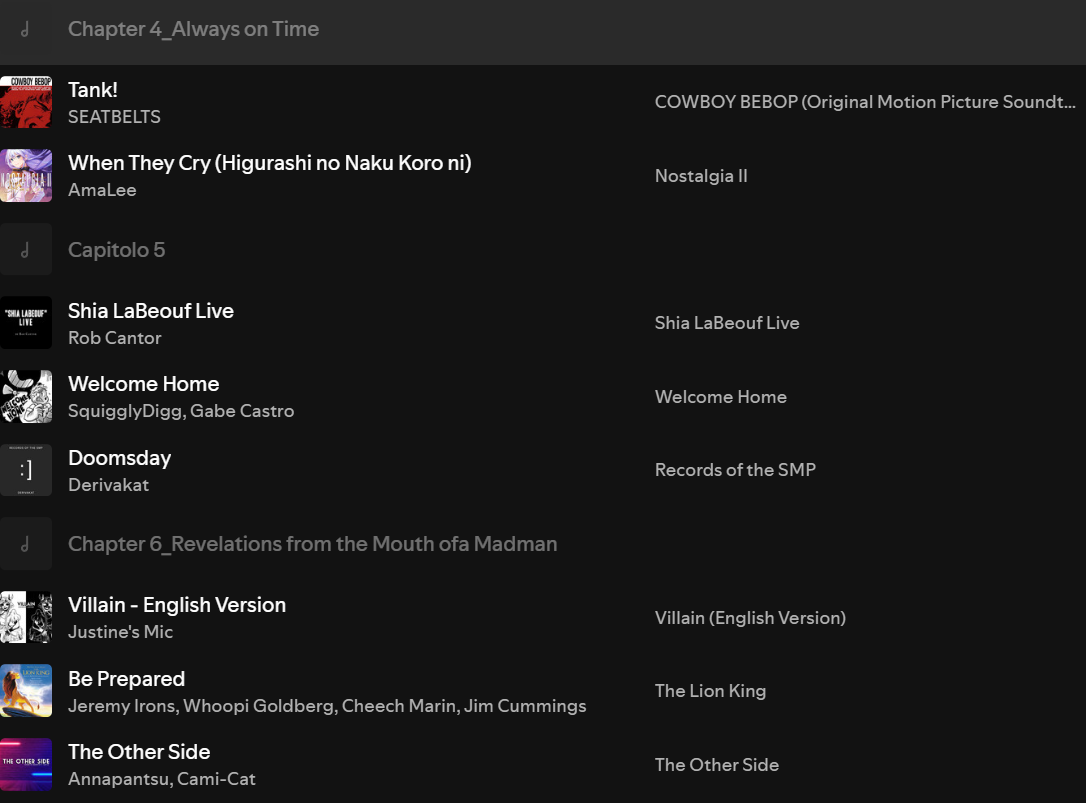Click the Villain English Version cover art
The height and width of the screenshot is (803, 1086).
(26, 618)
